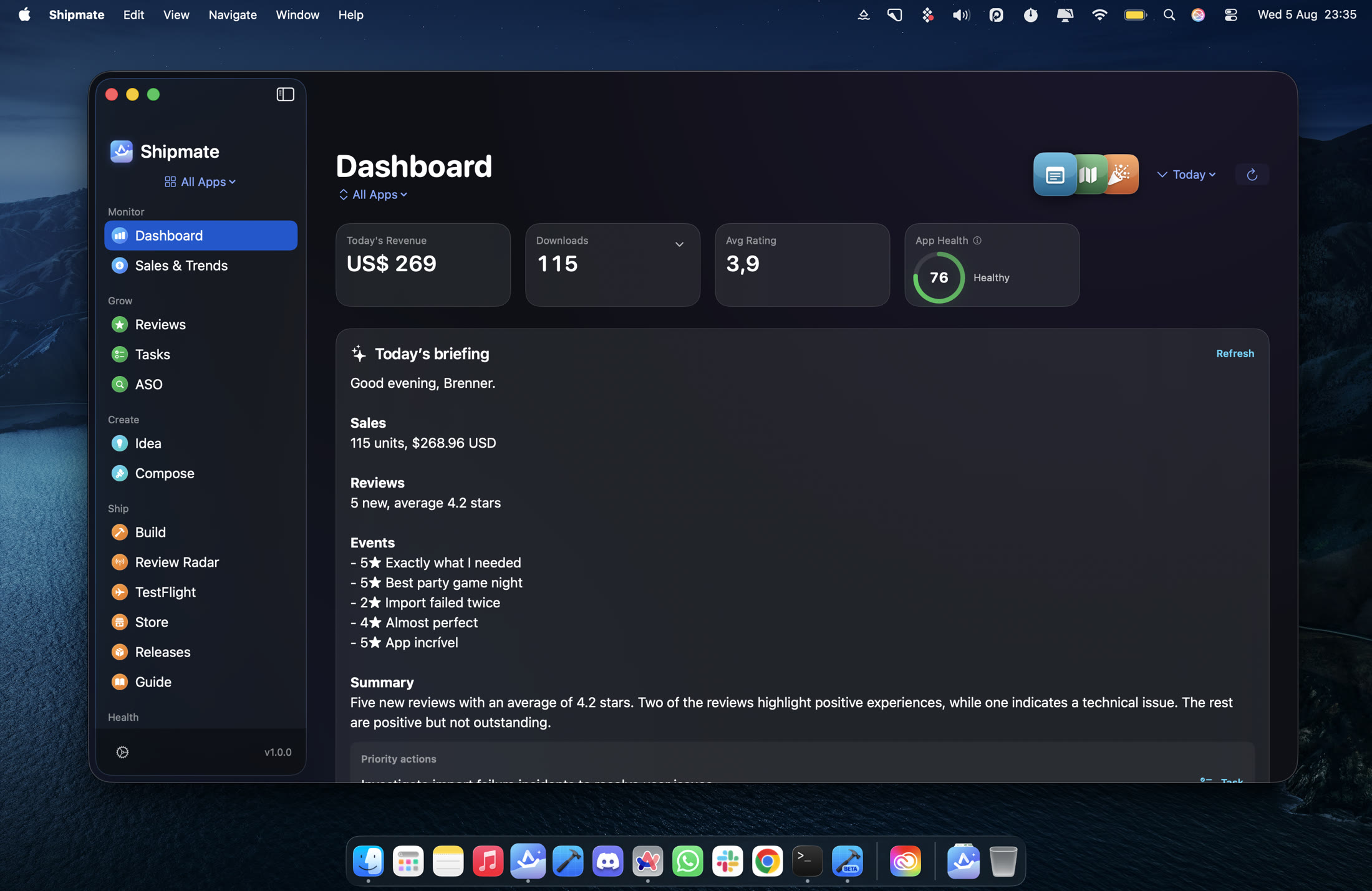The width and height of the screenshot is (1372, 891).
Task: Open Control Center in menu bar
Action: 1230,14
